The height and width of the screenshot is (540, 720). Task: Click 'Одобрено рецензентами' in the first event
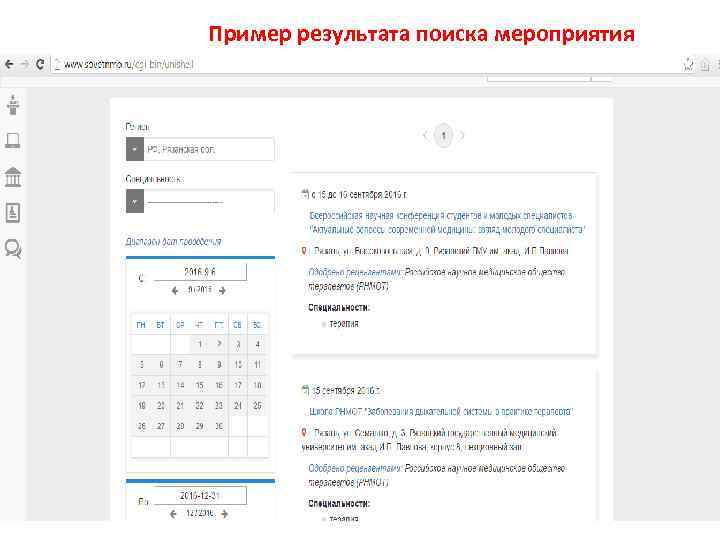(x=355, y=272)
